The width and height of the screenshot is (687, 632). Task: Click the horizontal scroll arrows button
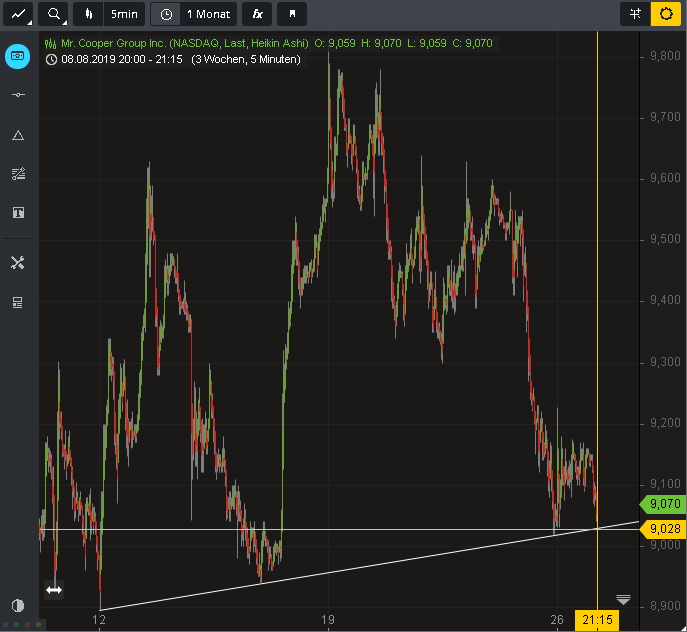pyautogui.click(x=54, y=590)
